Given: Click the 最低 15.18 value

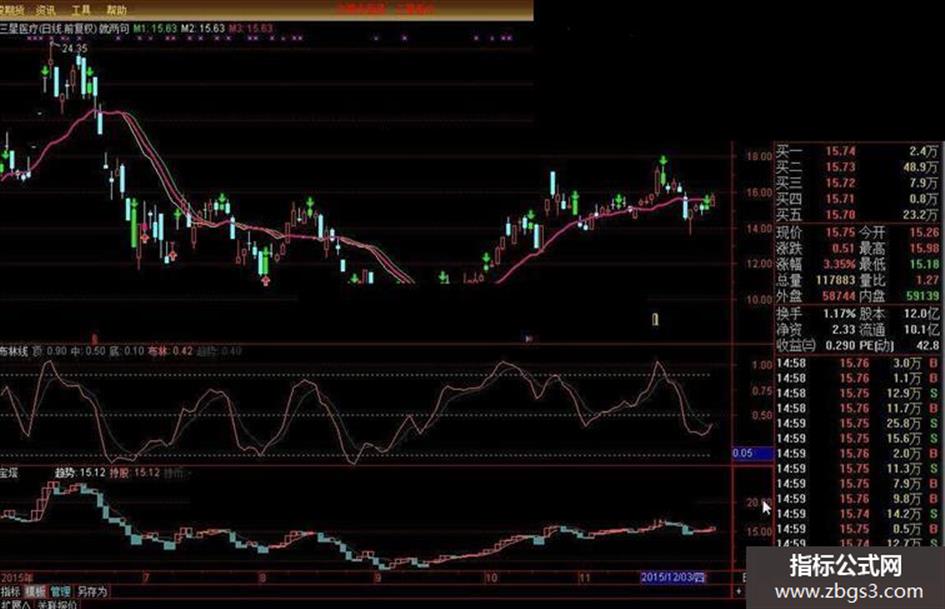Looking at the screenshot, I should point(924,264).
